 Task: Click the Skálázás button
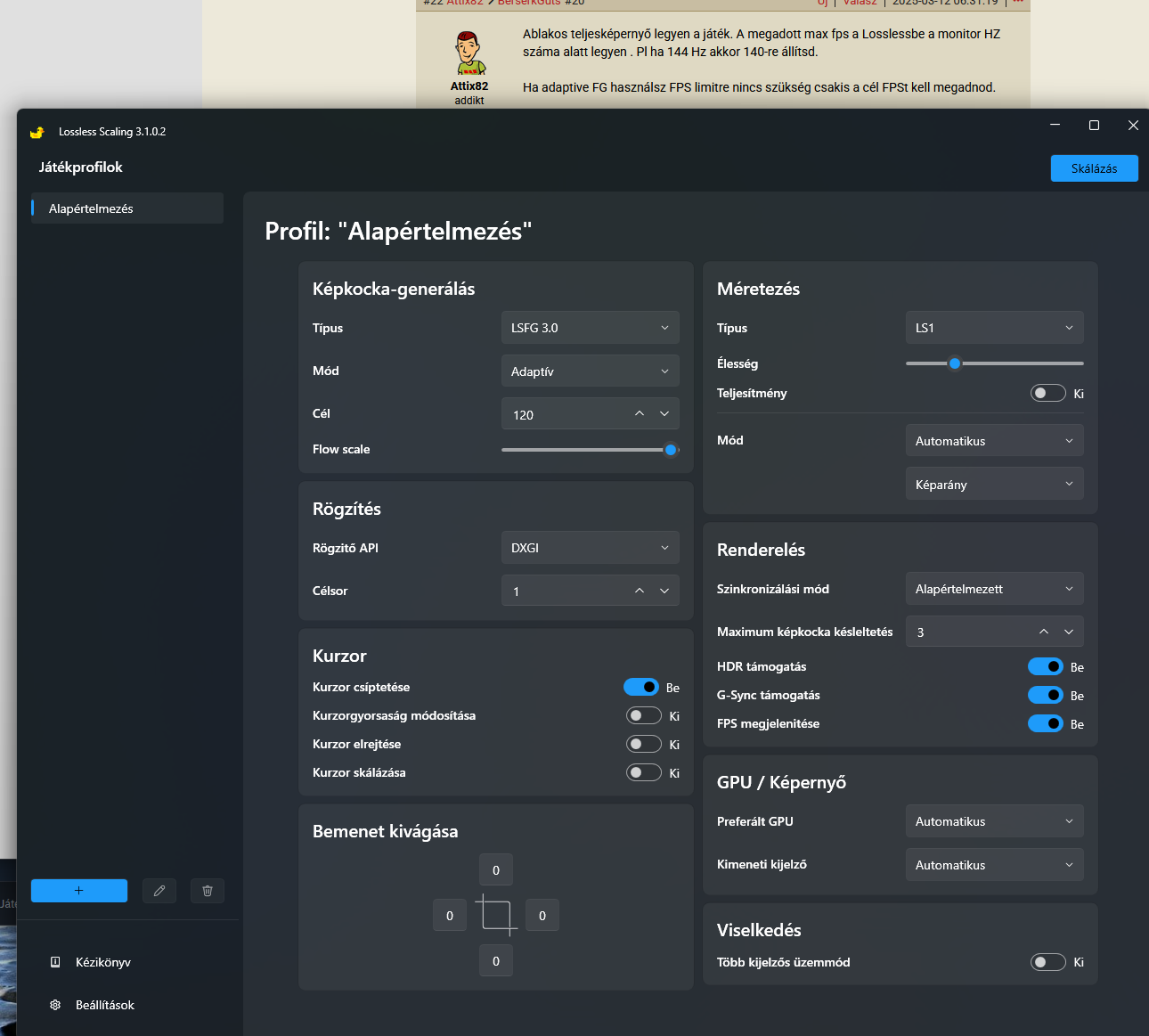1095,168
